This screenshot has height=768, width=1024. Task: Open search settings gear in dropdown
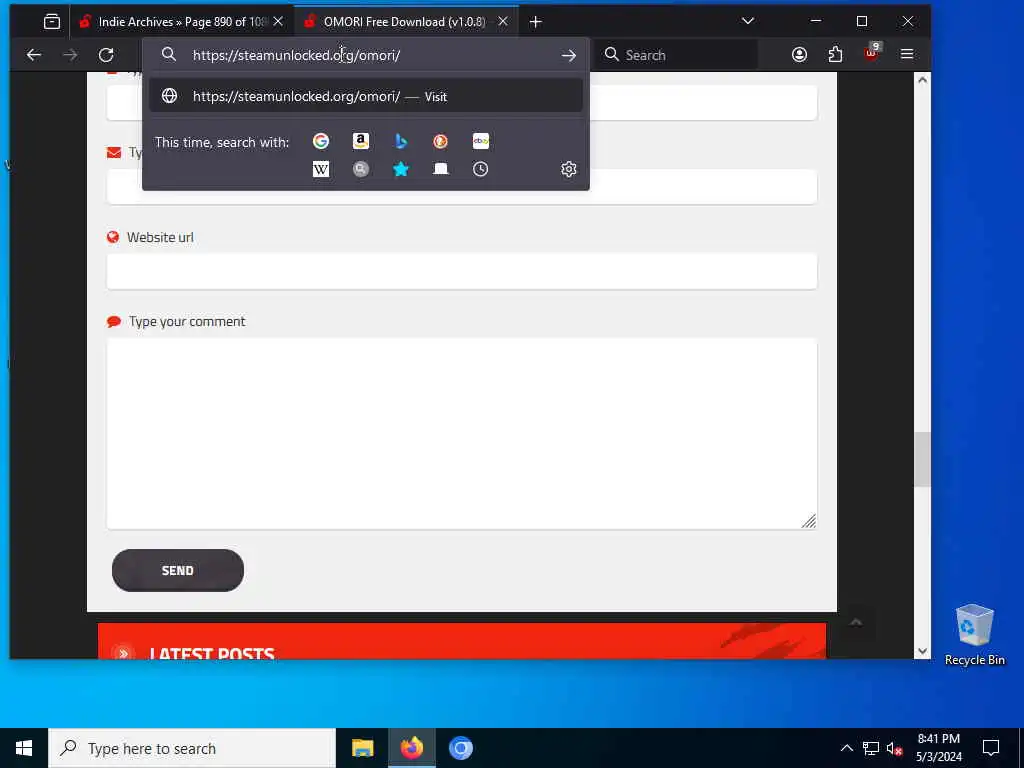pos(569,169)
